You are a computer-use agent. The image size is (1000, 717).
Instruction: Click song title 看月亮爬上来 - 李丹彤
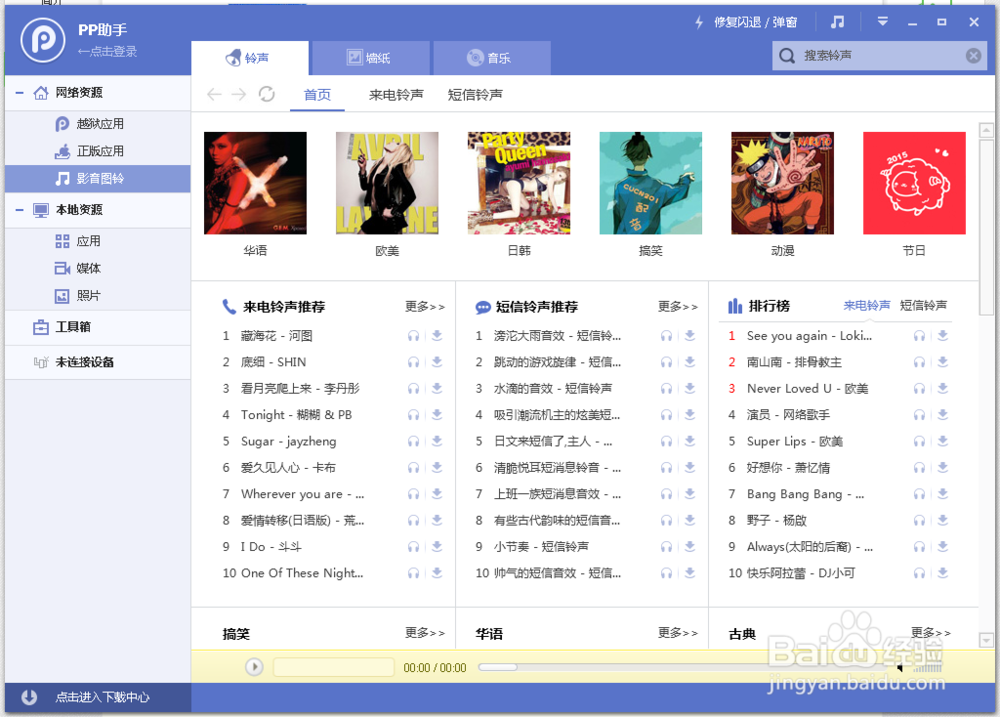coord(300,388)
